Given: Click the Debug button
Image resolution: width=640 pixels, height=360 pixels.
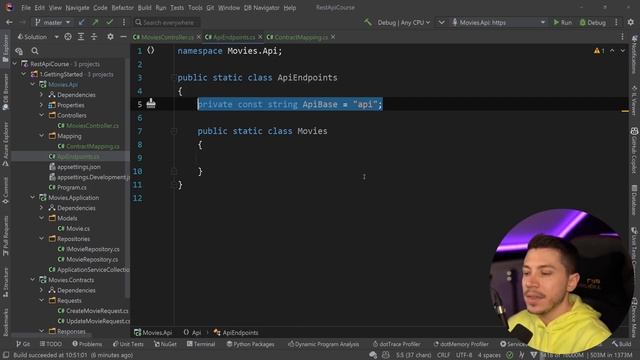Looking at the screenshot, I should (x=593, y=22).
